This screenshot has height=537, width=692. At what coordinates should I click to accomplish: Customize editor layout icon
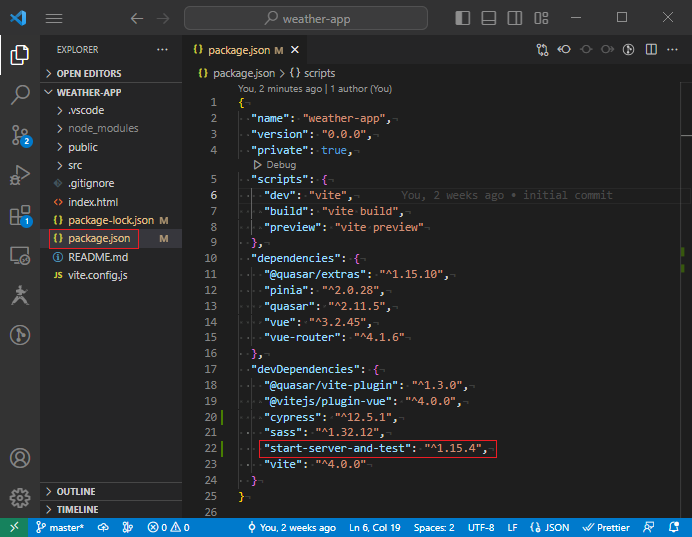point(541,18)
